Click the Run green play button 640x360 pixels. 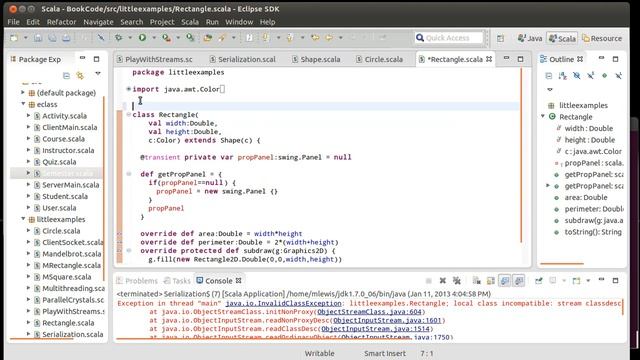pyautogui.click(x=142, y=38)
